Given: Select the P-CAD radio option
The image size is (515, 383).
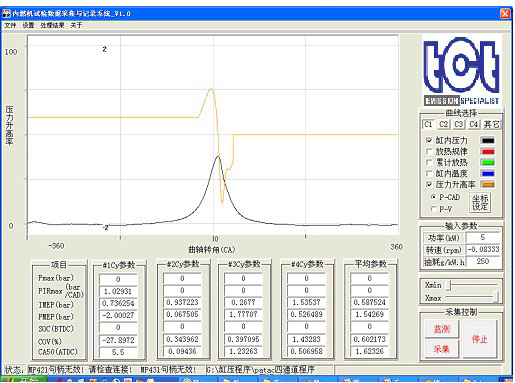Looking at the screenshot, I should 433,197.
